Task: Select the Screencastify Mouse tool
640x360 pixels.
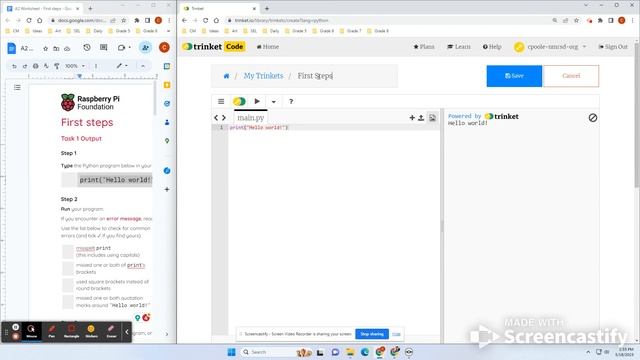Action: point(31,331)
